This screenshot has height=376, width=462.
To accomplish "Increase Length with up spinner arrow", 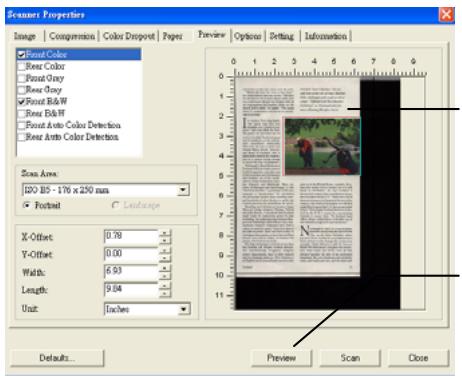I will pos(165,286).
